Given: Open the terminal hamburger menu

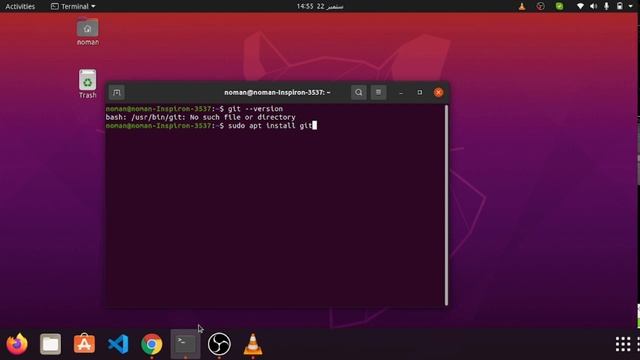Looking at the screenshot, I should (x=378, y=93).
